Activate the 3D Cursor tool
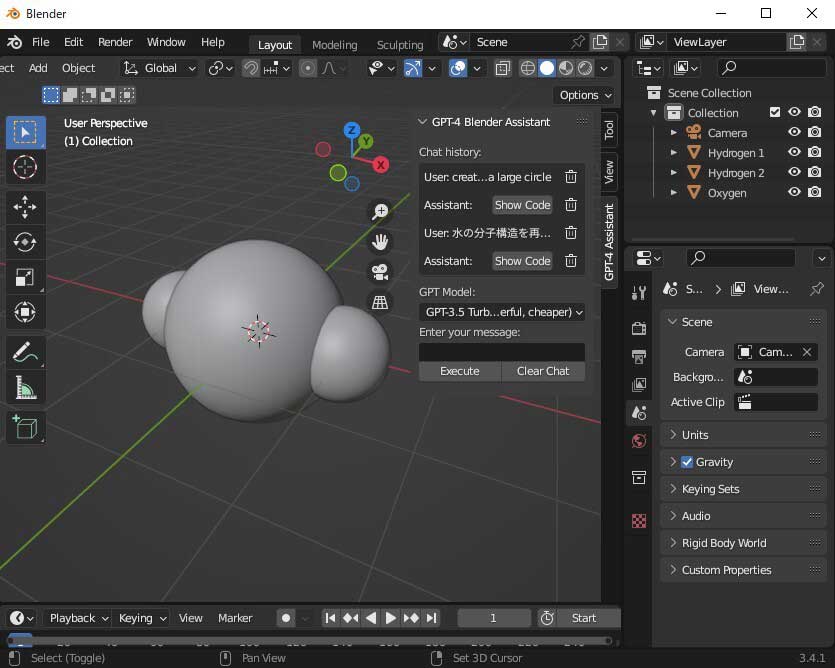Image resolution: width=835 pixels, height=668 pixels. point(25,167)
